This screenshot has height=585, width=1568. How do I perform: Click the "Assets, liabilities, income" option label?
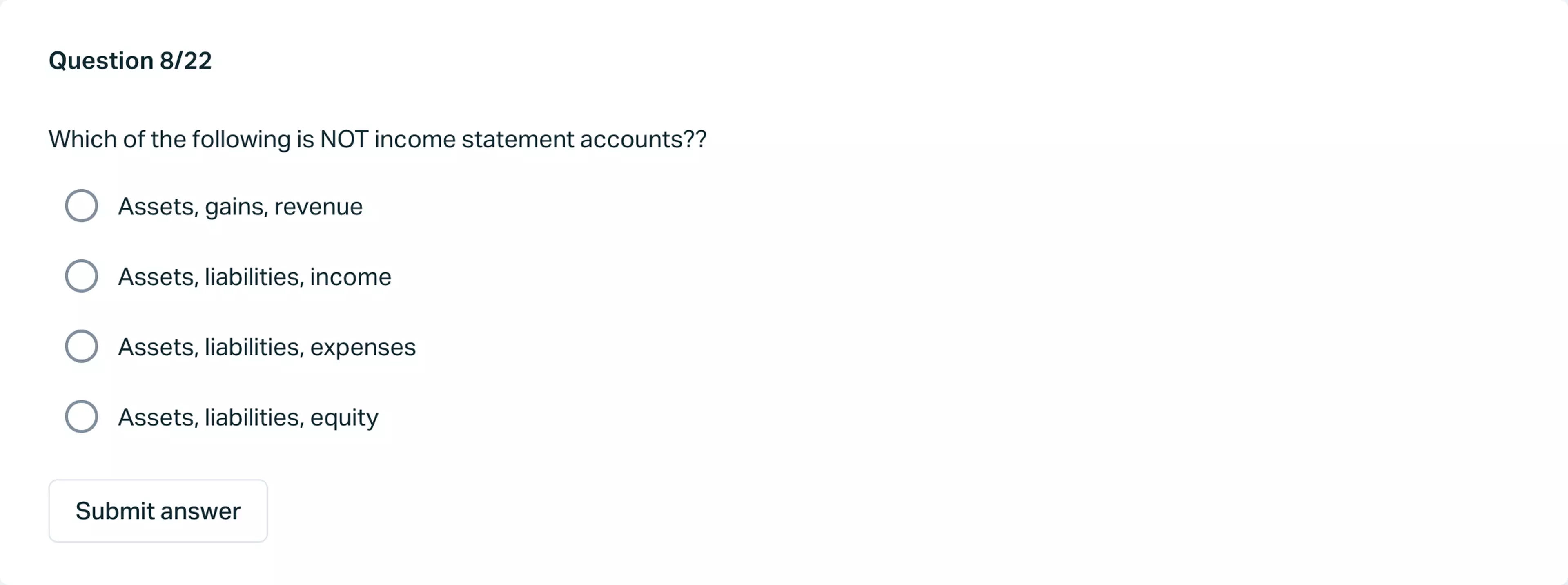[254, 277]
